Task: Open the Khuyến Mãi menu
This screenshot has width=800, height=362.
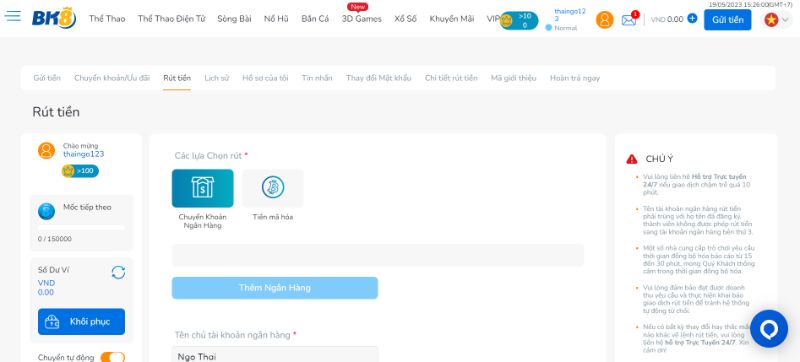Action: pyautogui.click(x=452, y=19)
